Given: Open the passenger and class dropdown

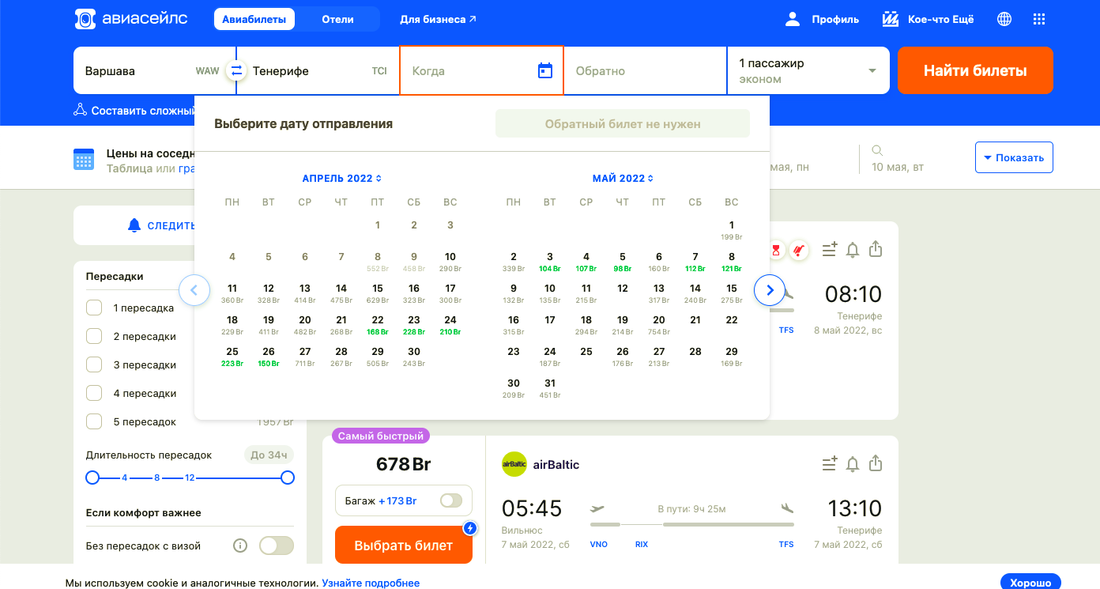Looking at the screenshot, I should pyautogui.click(x=808, y=71).
